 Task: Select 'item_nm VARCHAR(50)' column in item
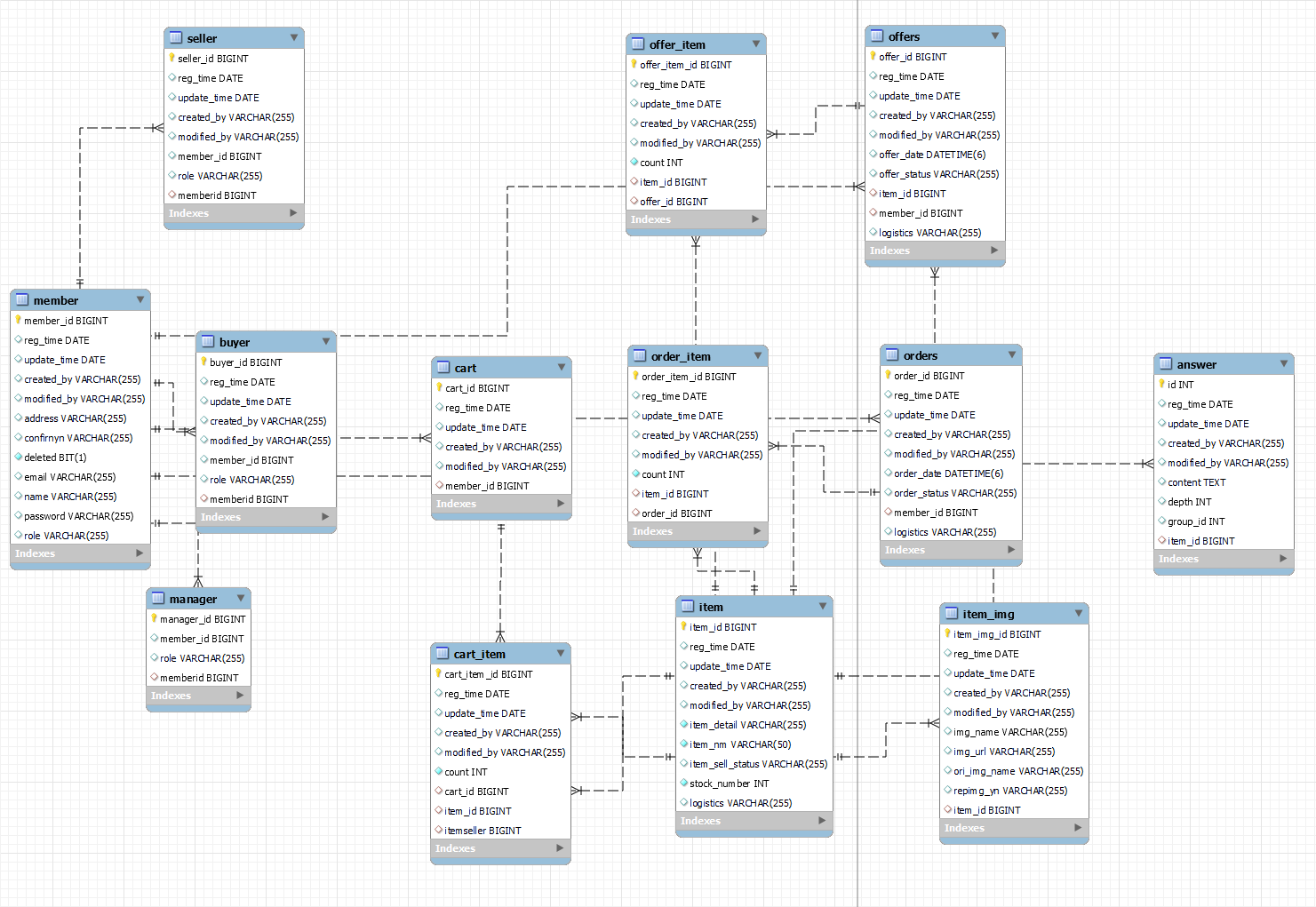(754, 744)
